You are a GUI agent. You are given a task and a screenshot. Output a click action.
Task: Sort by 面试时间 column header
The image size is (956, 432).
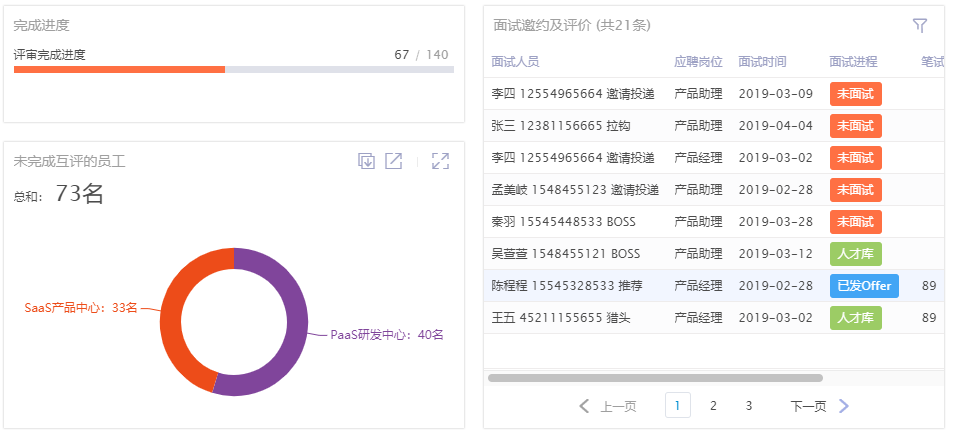pyautogui.click(x=762, y=62)
